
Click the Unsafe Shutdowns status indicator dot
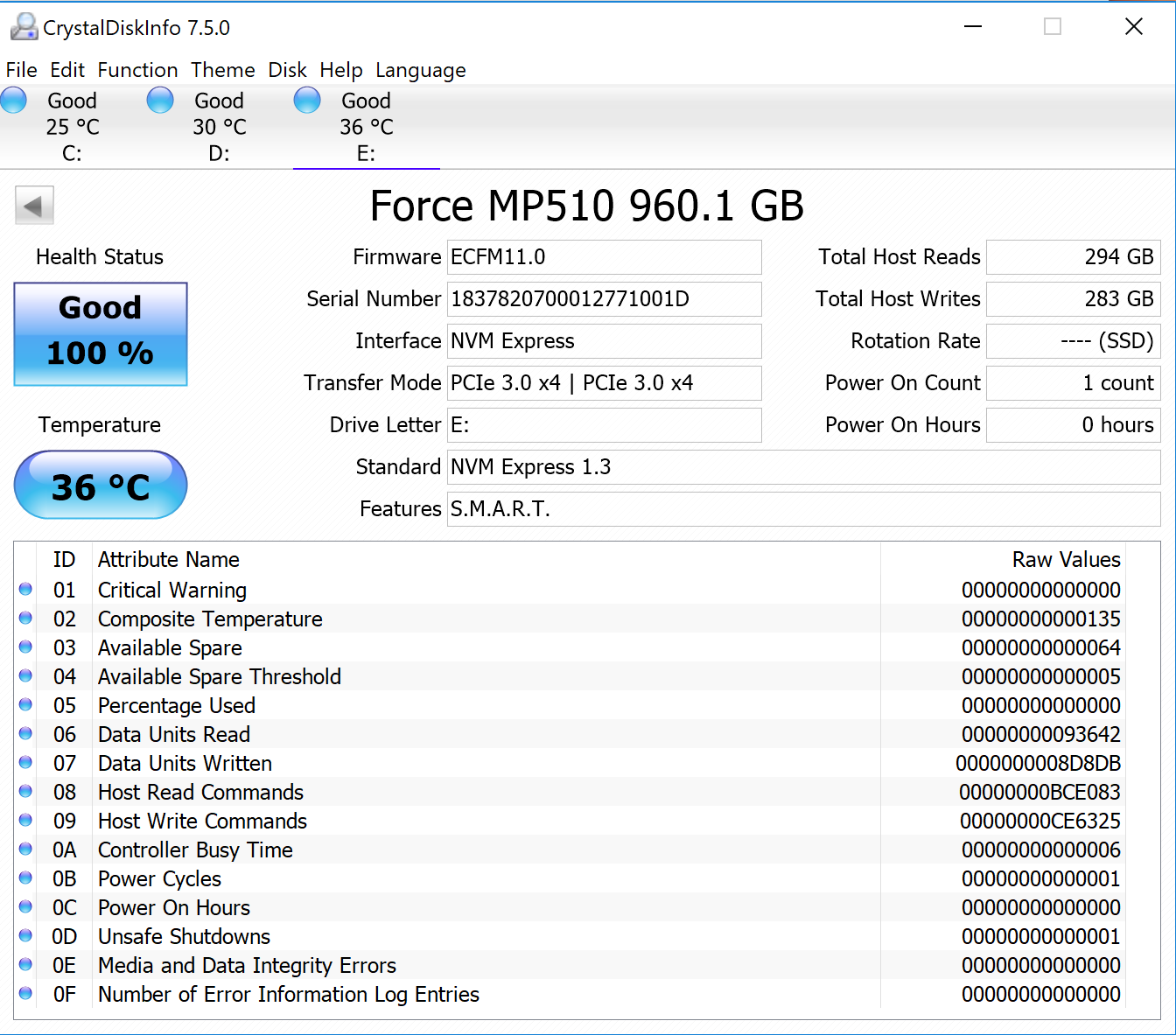click(x=25, y=936)
